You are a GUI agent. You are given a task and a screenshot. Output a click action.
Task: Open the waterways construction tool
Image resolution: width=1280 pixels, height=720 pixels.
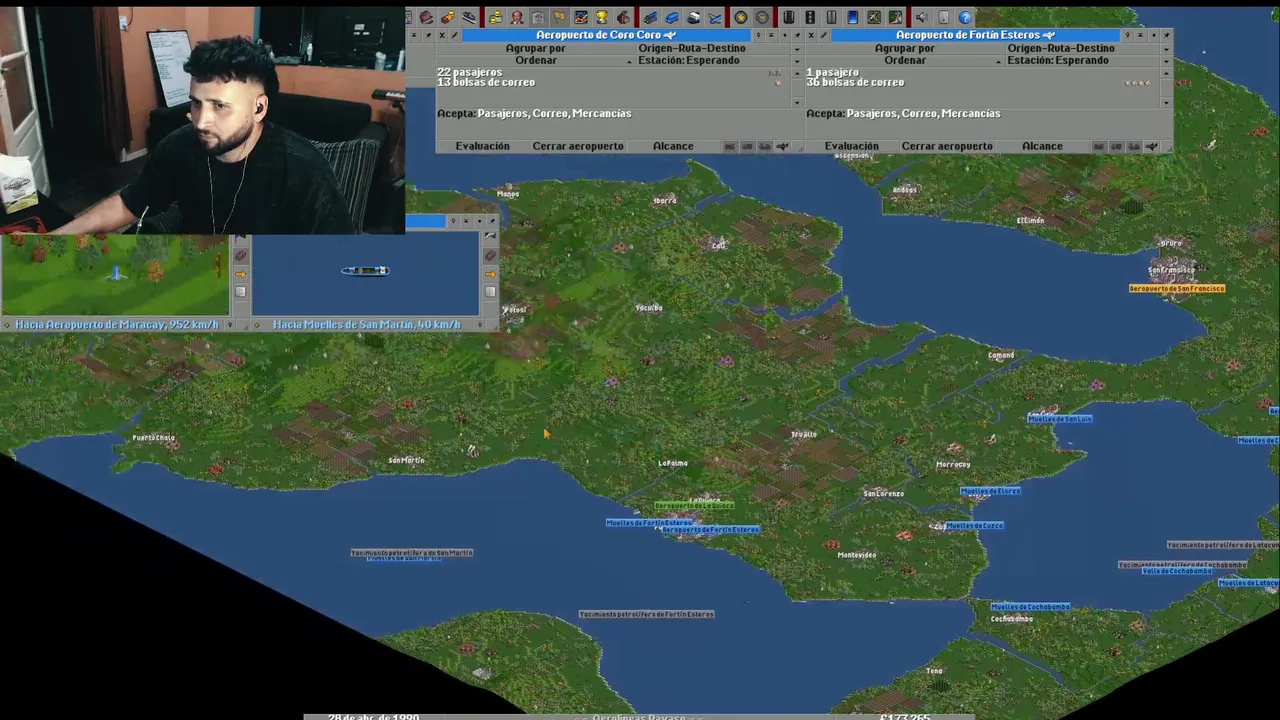852,17
